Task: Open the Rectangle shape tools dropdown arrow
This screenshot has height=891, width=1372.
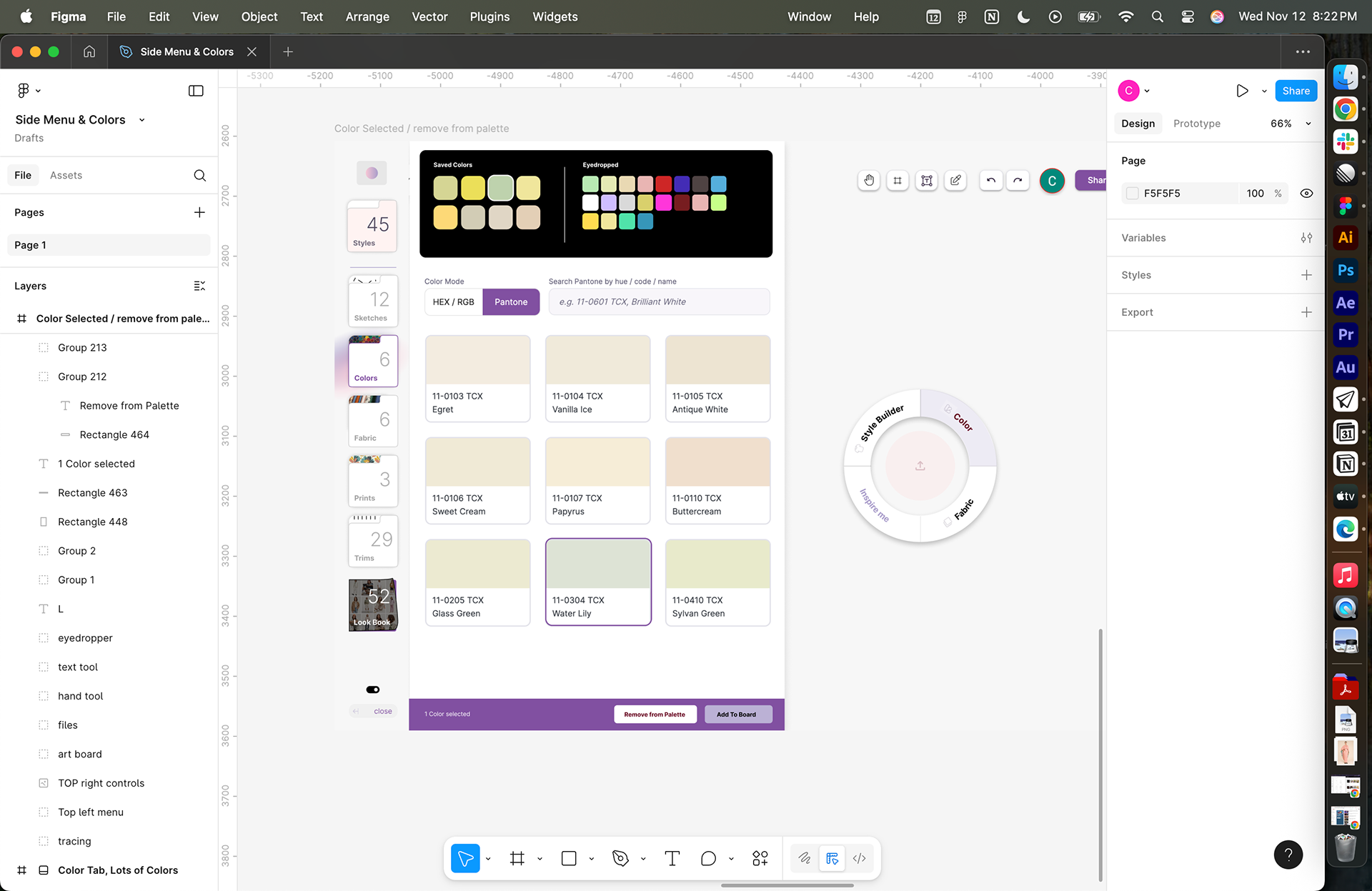Action: tap(592, 859)
